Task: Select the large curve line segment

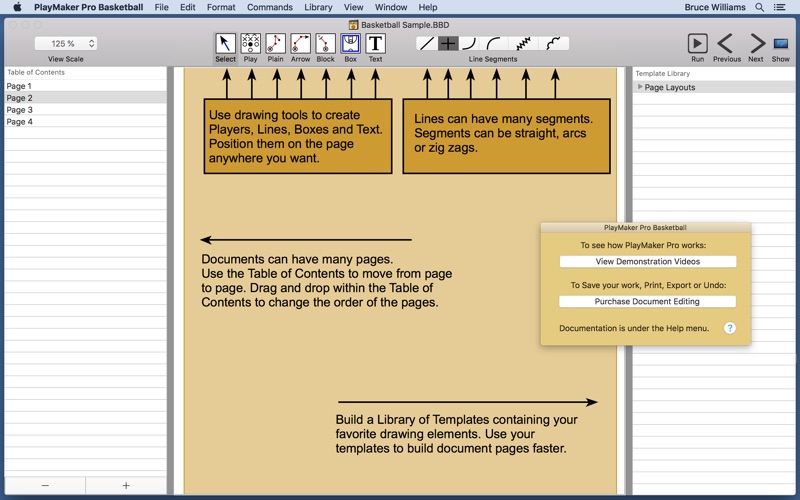Action: (495, 44)
